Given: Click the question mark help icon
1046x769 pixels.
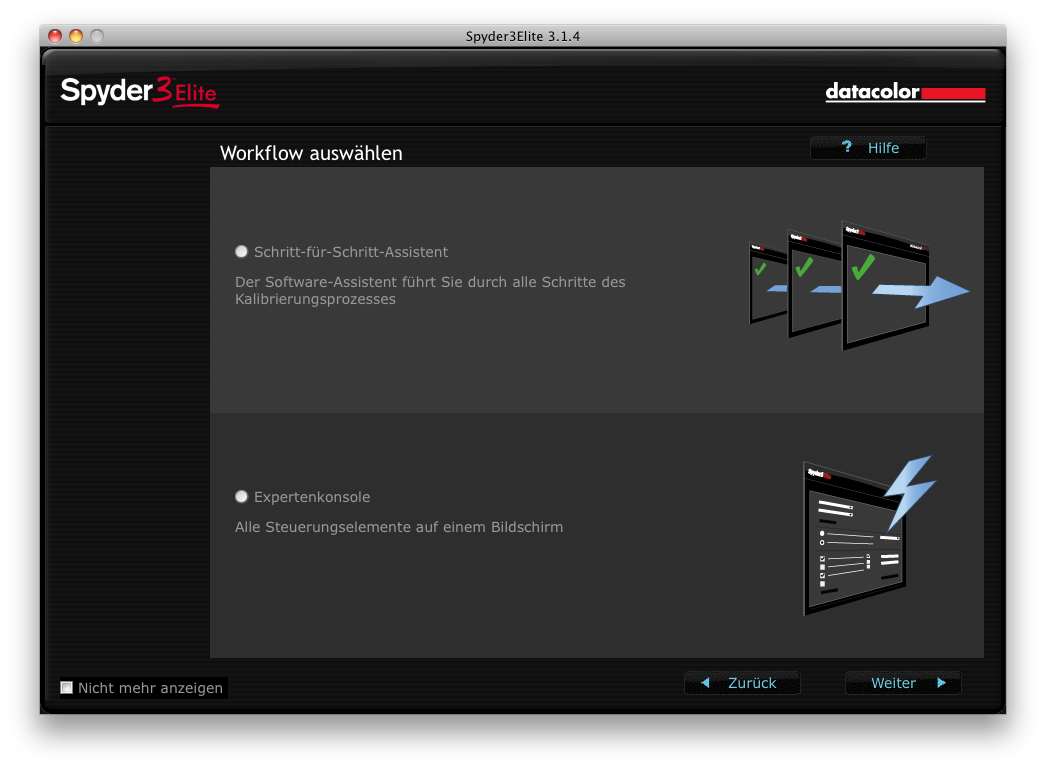Looking at the screenshot, I should tap(847, 147).
